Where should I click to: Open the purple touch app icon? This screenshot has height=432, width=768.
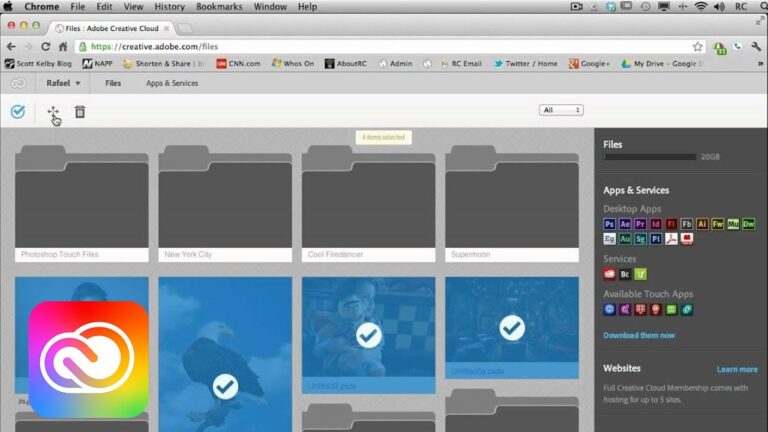pos(625,310)
